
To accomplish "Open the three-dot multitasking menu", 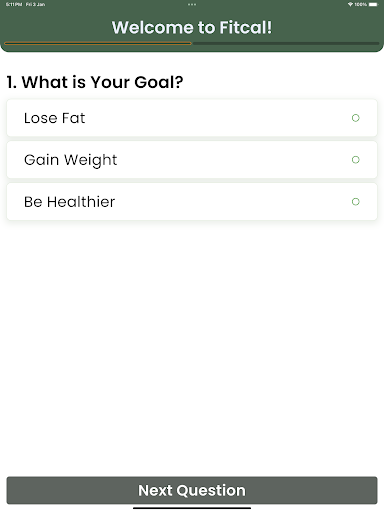I will pyautogui.click(x=192, y=4).
